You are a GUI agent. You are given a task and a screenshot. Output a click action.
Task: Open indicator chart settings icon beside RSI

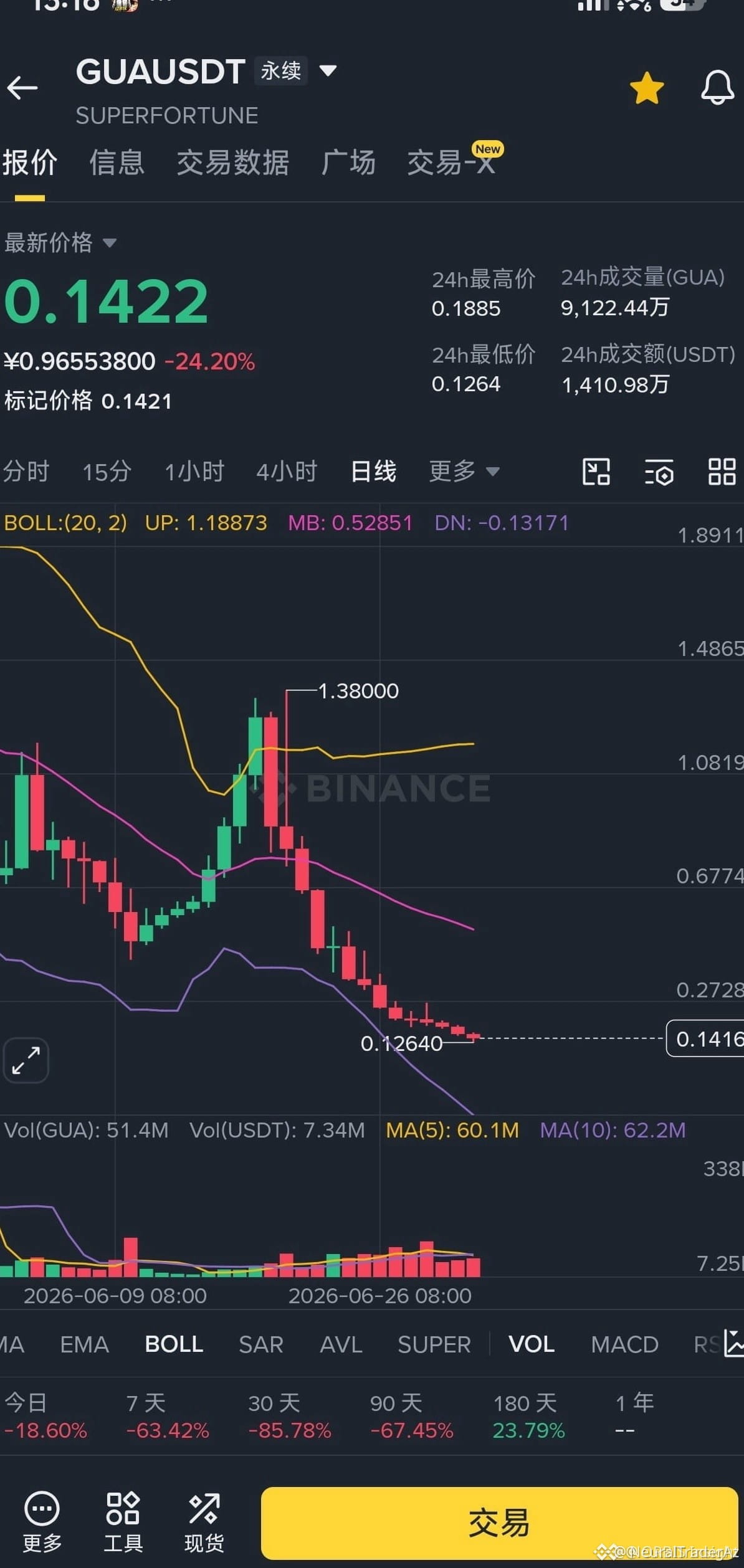[x=733, y=1344]
